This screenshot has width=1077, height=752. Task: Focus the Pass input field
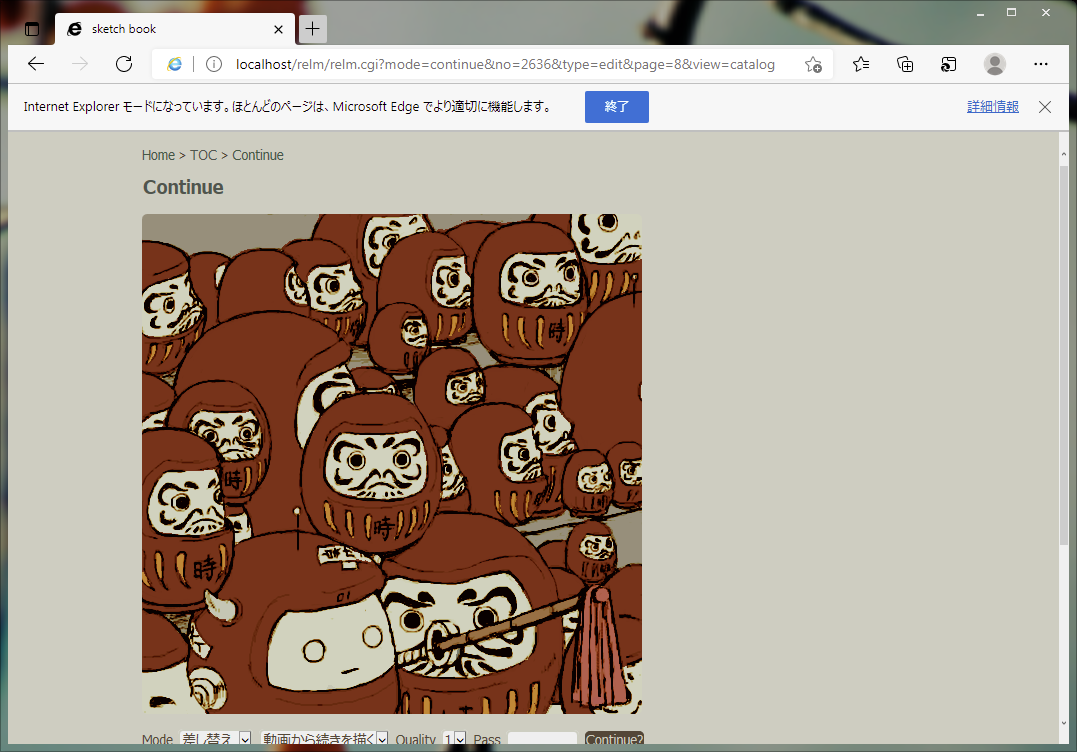coord(542,738)
